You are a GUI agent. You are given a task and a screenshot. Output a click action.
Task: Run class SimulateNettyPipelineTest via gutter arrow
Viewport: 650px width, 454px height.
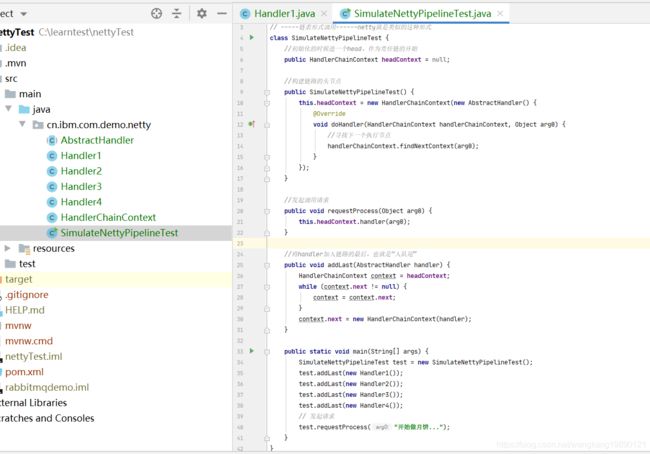[x=252, y=37]
